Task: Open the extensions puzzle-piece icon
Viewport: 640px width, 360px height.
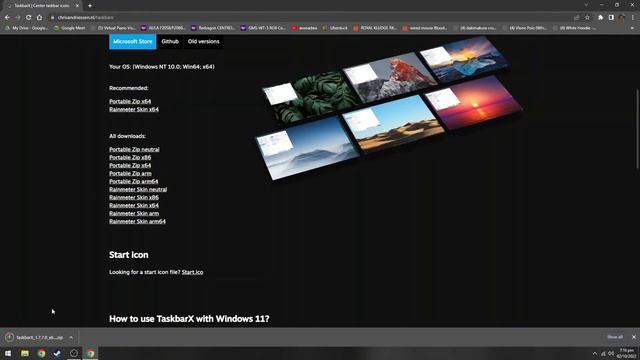Action: click(600, 18)
